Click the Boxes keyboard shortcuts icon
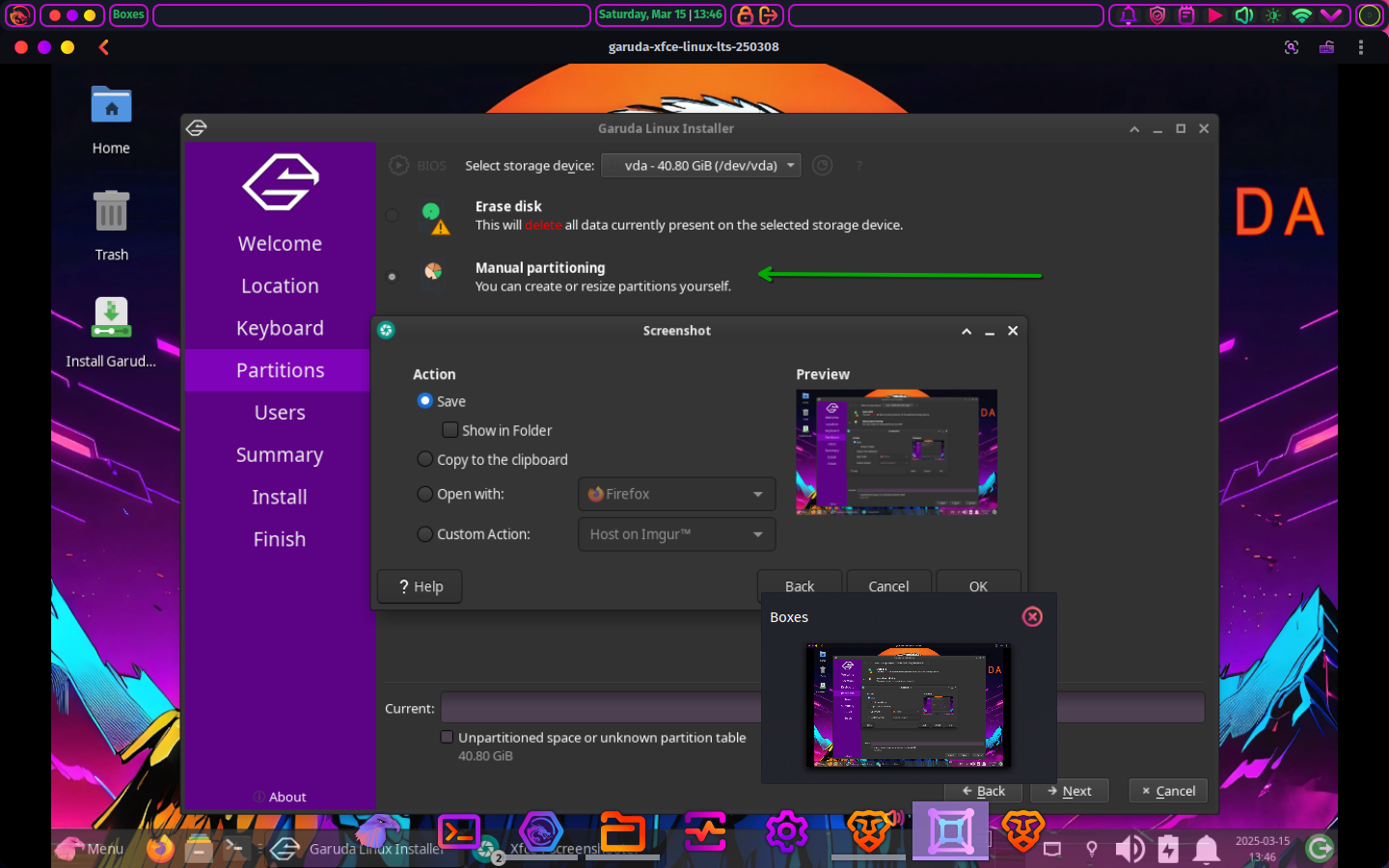1389x868 pixels. (x=1327, y=47)
